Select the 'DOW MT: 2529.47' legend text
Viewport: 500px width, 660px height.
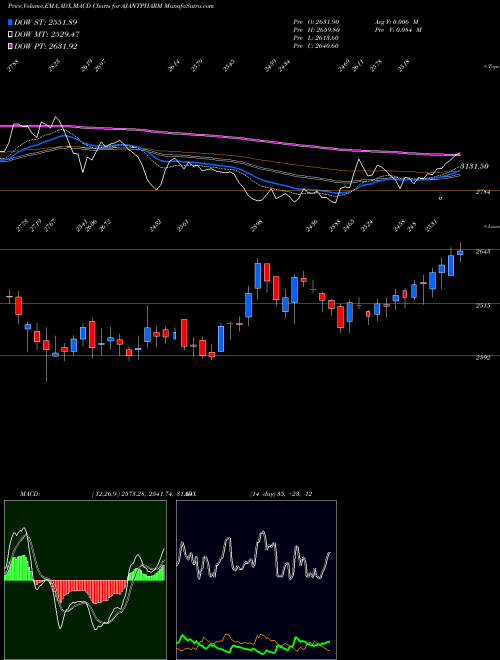tap(47, 34)
